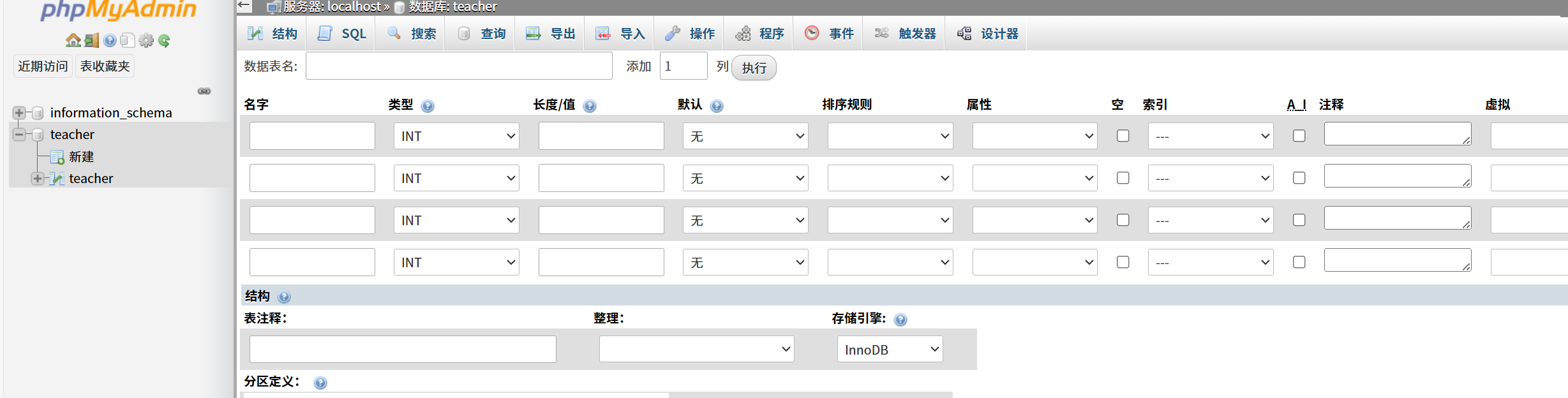Check the 空 (null) checkbox in first row

(1123, 136)
